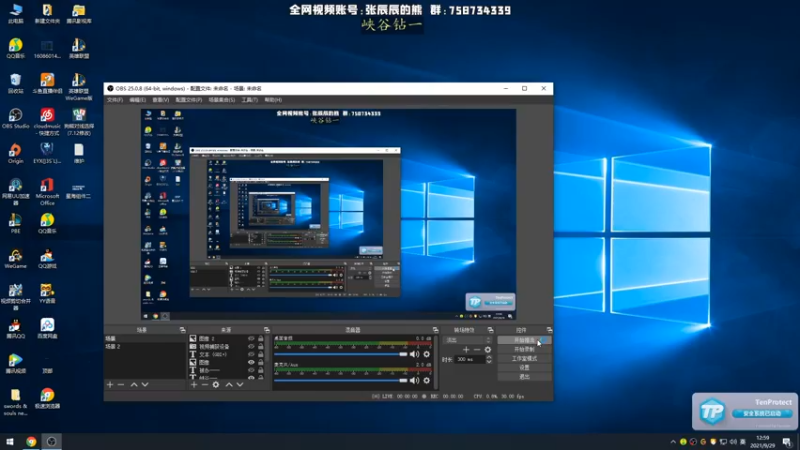This screenshot has width=800, height=450.
Task: Pop out the 来源 dock panel
Action: point(266,330)
